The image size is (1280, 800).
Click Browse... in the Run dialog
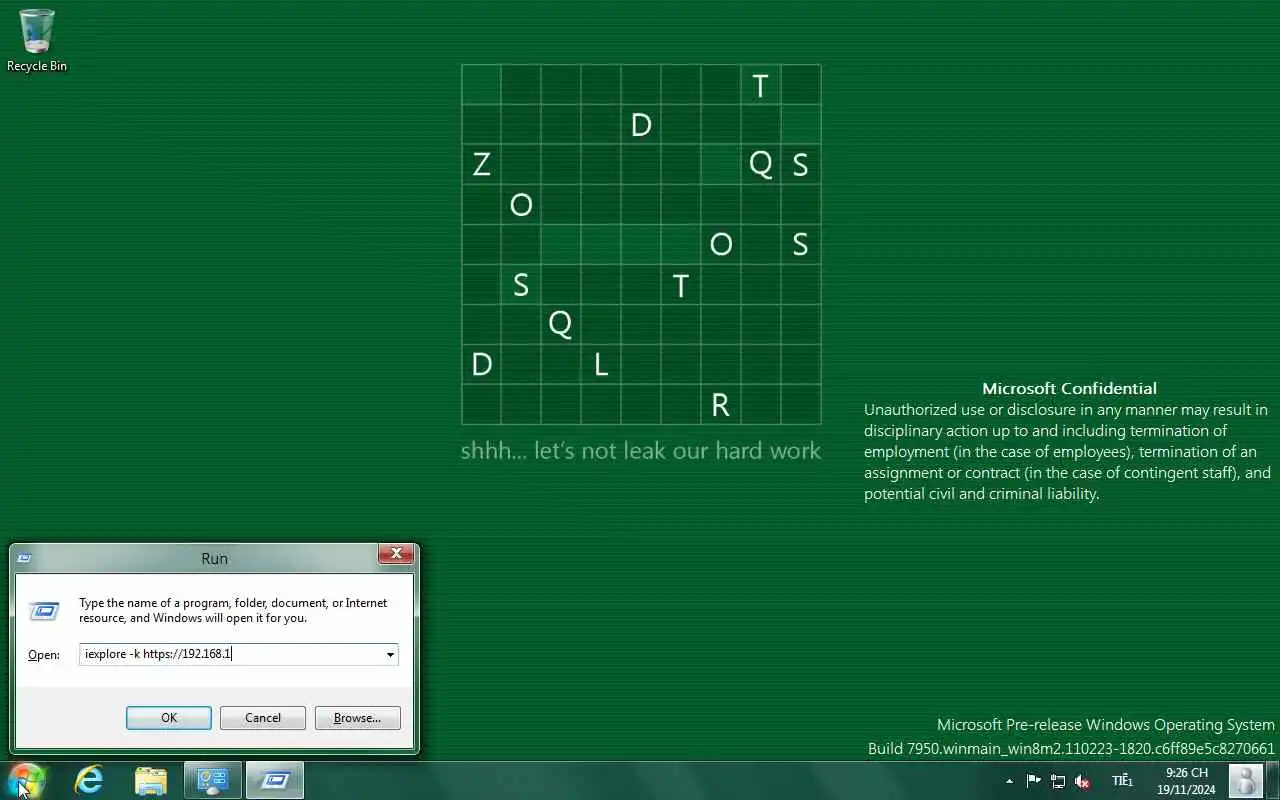tap(357, 718)
